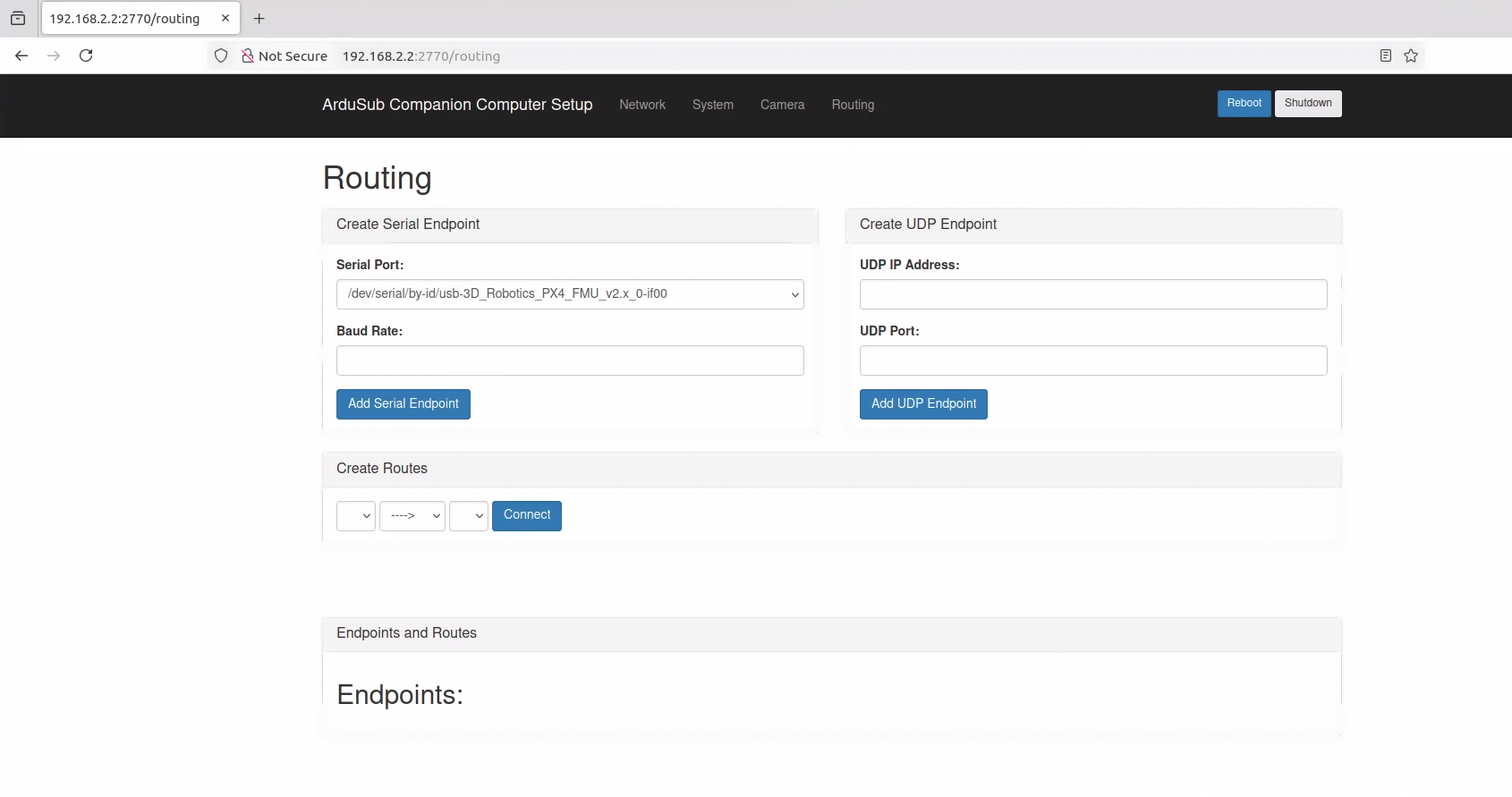The width and height of the screenshot is (1512, 797).
Task: Select the 192.168.2.2:2770/routing browser tab
Action: (x=140, y=18)
